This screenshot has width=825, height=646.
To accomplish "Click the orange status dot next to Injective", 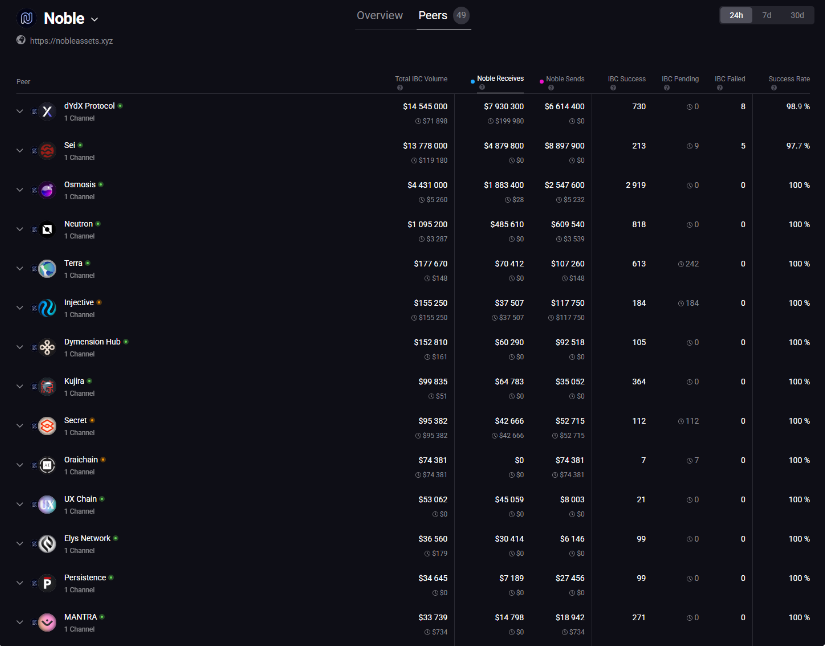I will (x=99, y=302).
